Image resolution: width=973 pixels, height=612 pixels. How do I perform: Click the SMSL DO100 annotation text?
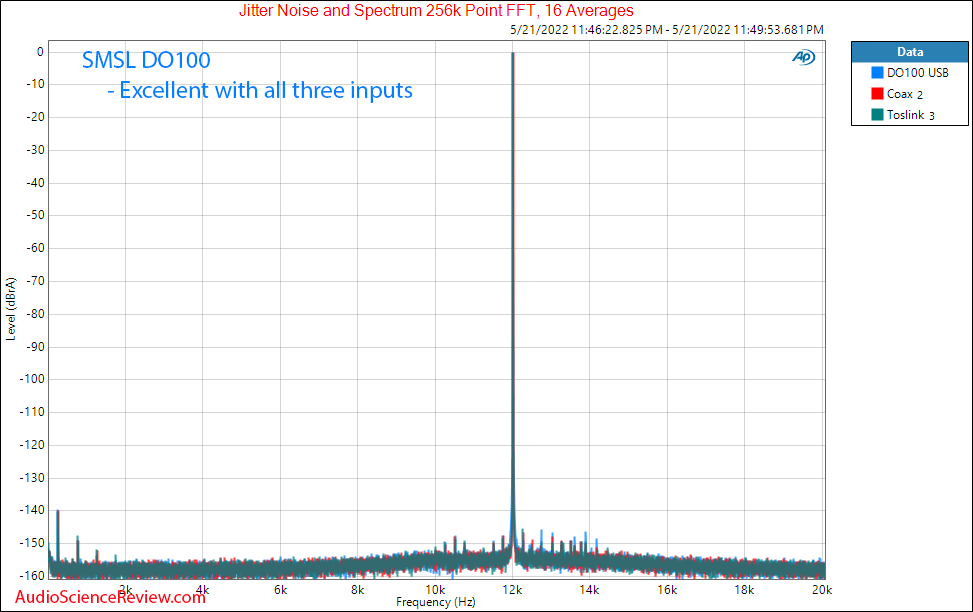145,61
